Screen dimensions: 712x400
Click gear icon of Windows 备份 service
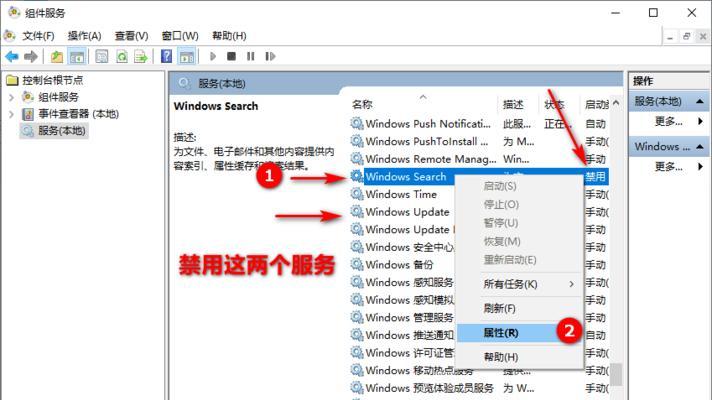tap(357, 265)
